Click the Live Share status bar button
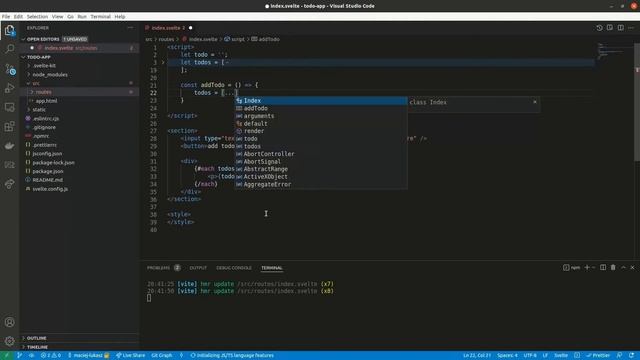The width and height of the screenshot is (640, 360). (131, 355)
